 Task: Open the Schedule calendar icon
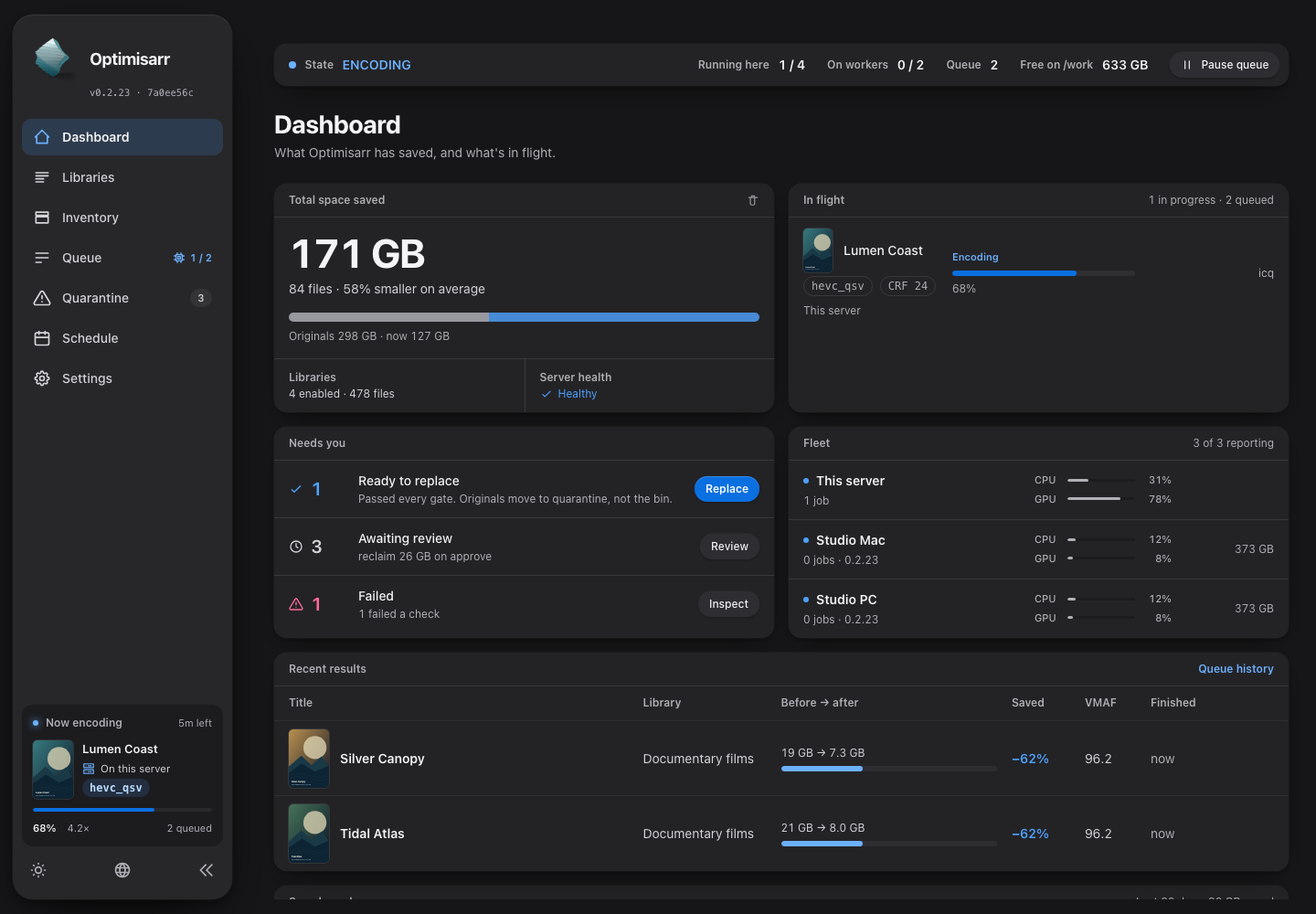[42, 338]
